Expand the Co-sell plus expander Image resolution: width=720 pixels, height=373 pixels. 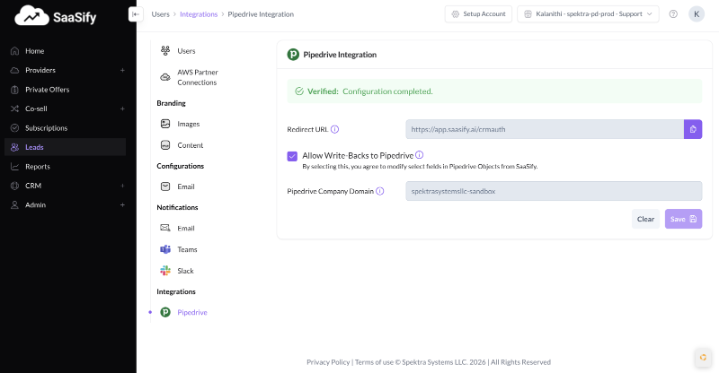pyautogui.click(x=122, y=109)
